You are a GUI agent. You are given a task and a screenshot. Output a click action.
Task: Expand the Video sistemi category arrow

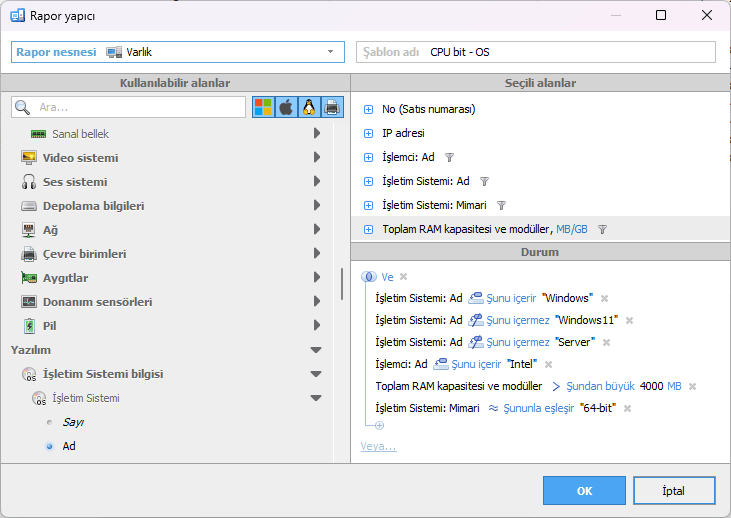click(x=316, y=158)
